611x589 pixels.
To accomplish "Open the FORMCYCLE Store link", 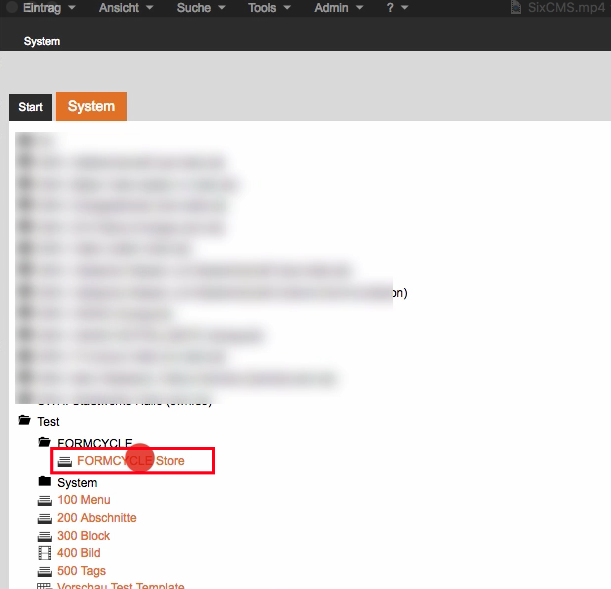I will [x=130, y=461].
